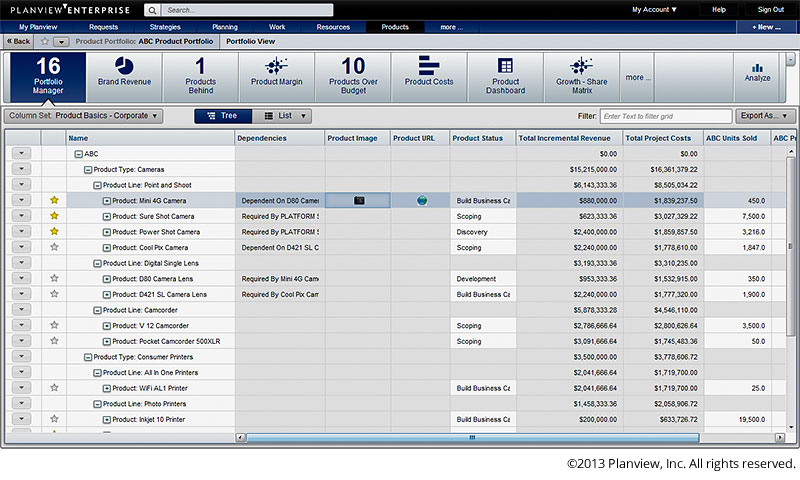Collapse the Product Type: Cameras node
The width and height of the screenshot is (800, 480).
(x=88, y=170)
